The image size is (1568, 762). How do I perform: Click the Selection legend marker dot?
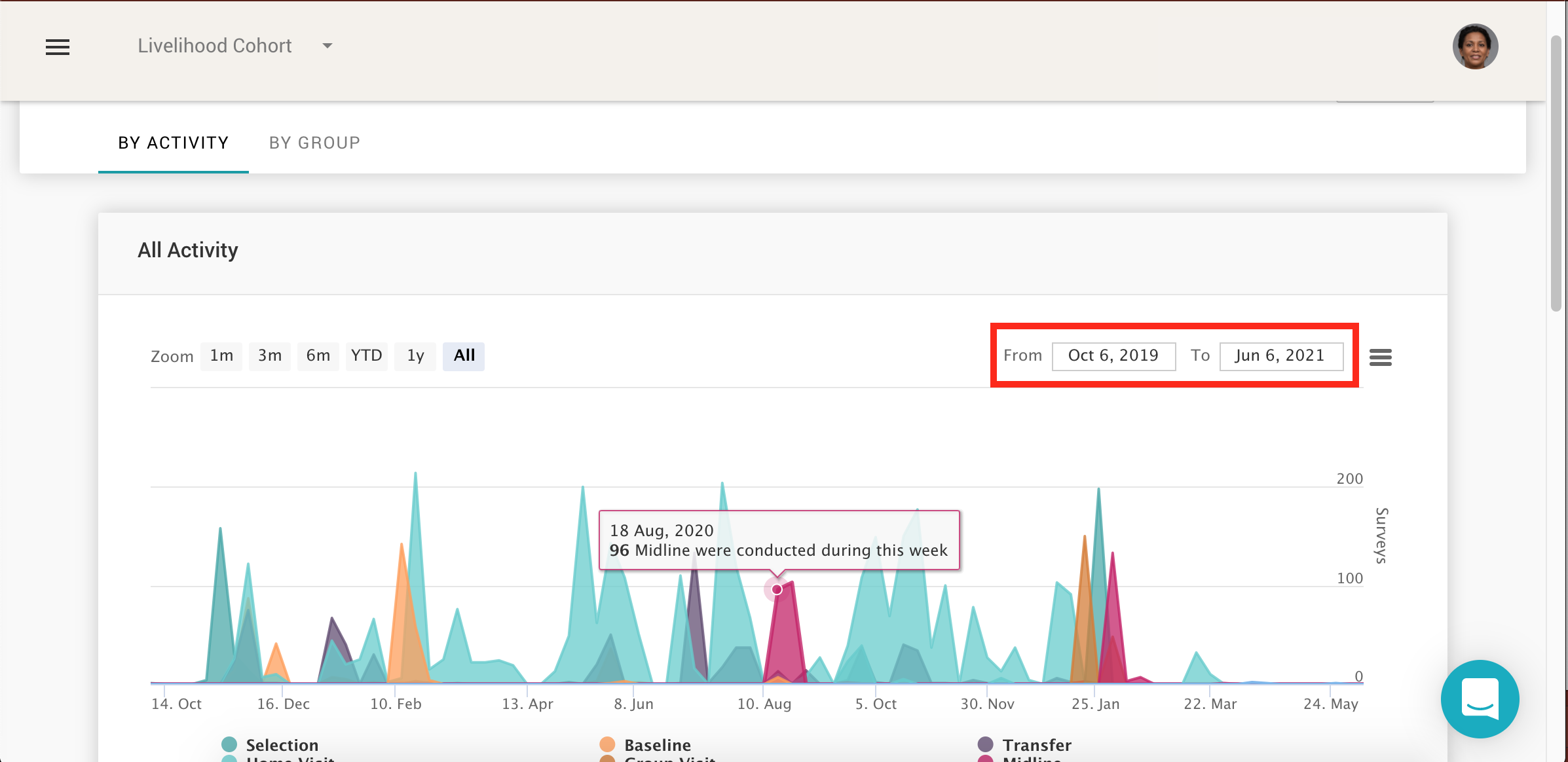(x=229, y=744)
